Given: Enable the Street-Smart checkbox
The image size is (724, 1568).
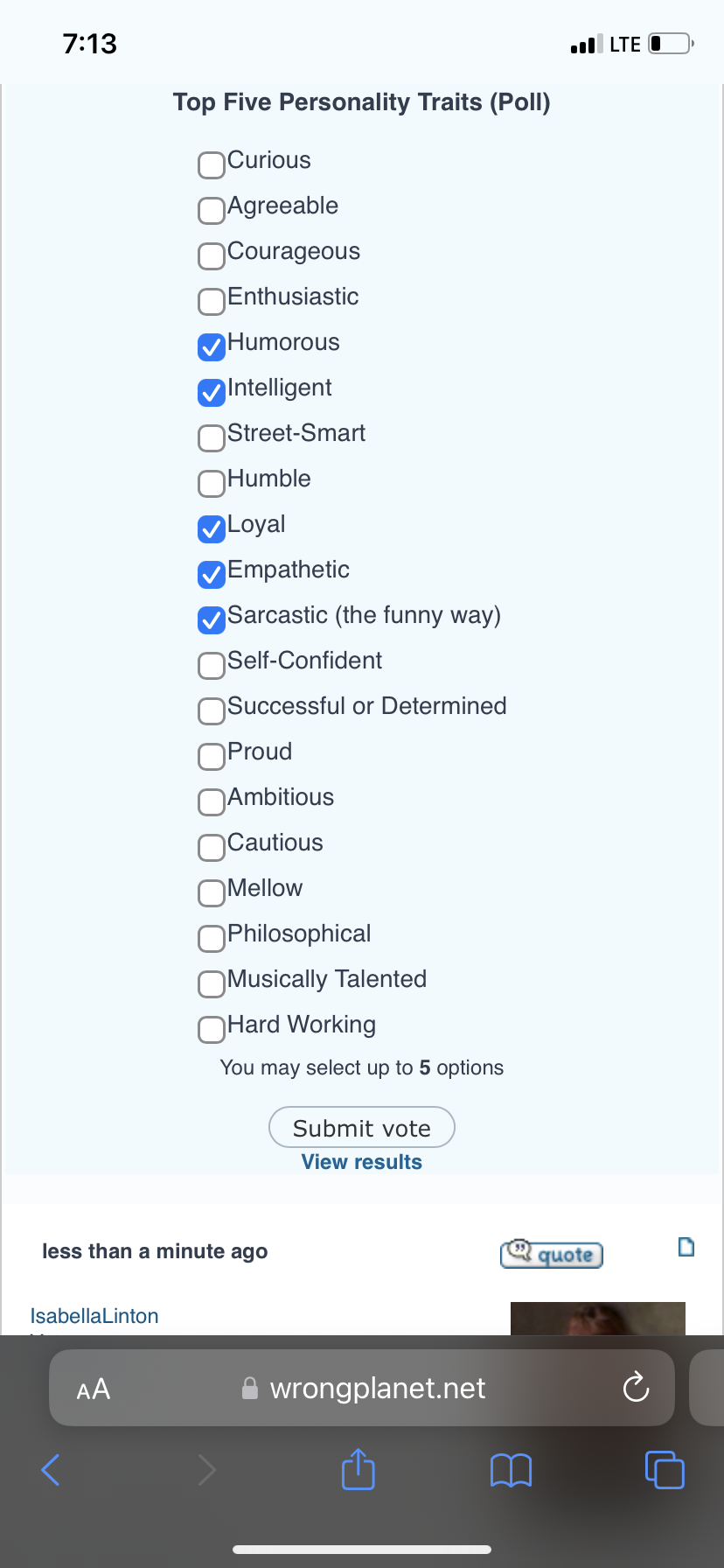Looking at the screenshot, I should click(212, 437).
